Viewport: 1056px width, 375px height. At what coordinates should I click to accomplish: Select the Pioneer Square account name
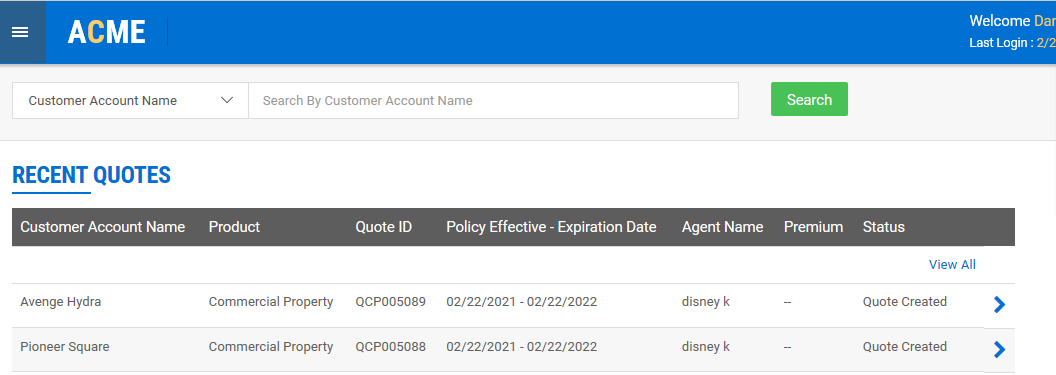(x=65, y=347)
